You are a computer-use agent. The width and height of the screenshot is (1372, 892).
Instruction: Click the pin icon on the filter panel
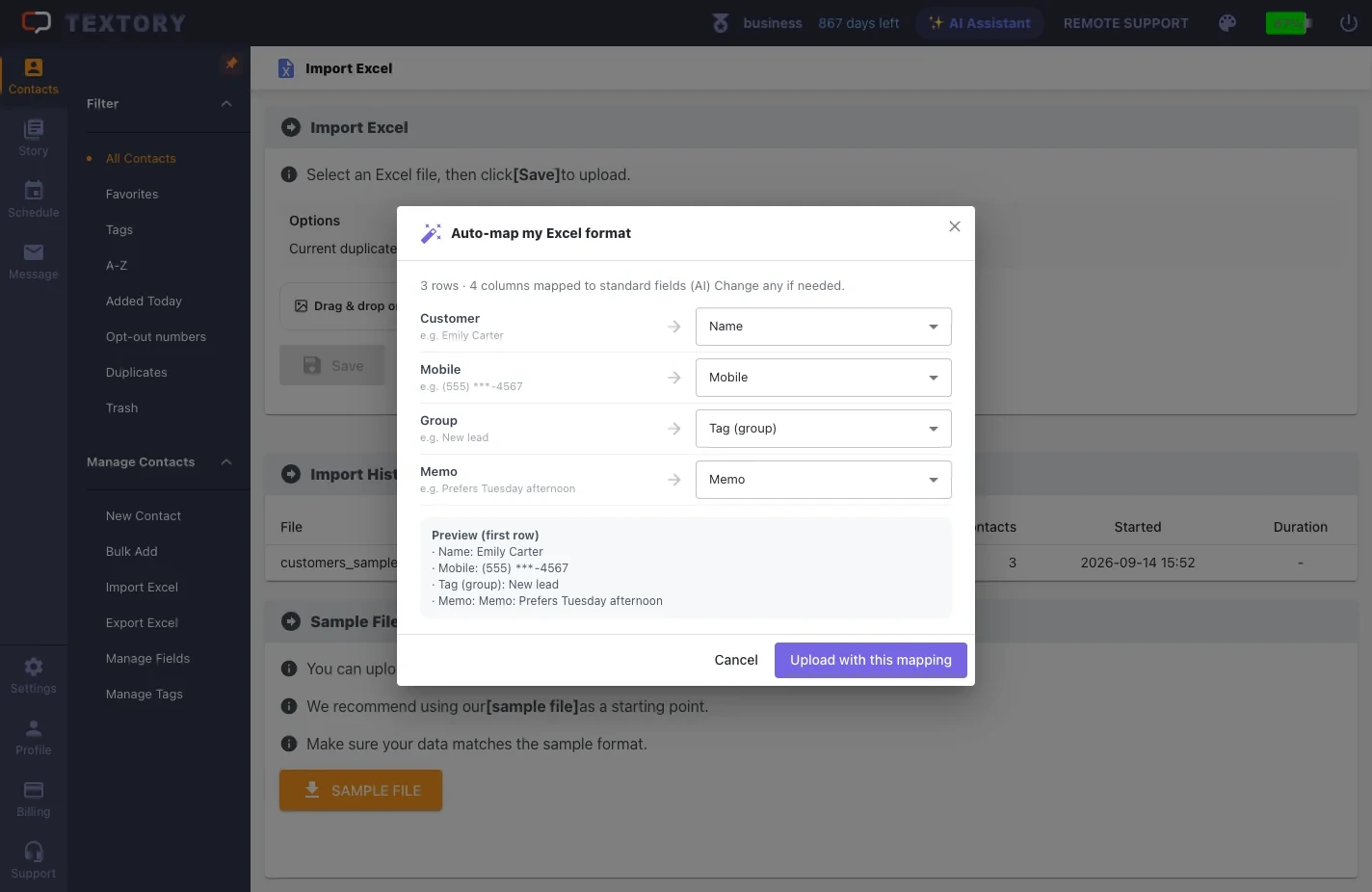pos(231,63)
